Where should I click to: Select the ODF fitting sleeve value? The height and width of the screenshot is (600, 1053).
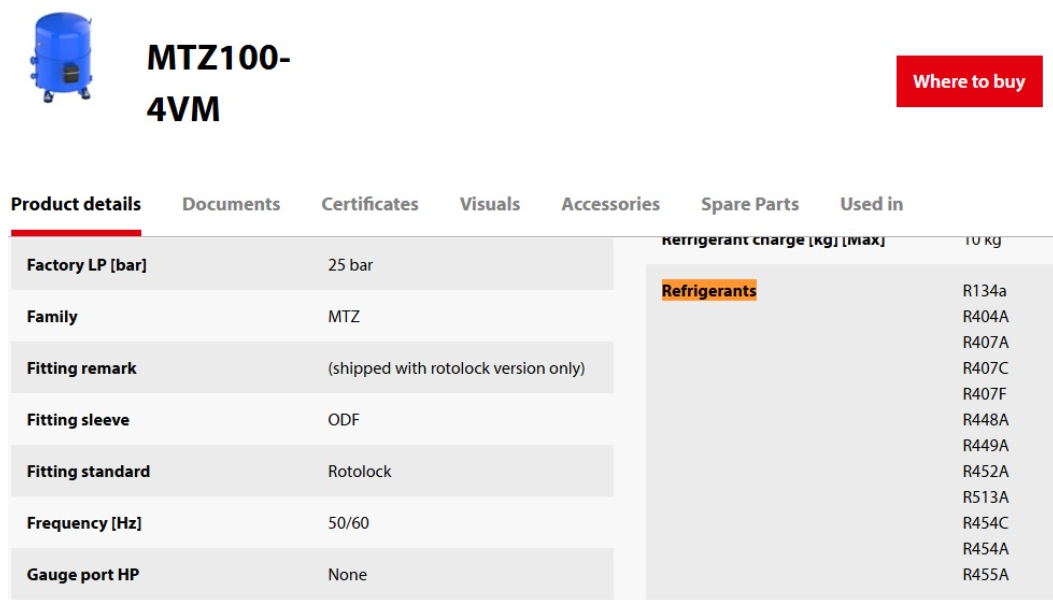point(343,420)
